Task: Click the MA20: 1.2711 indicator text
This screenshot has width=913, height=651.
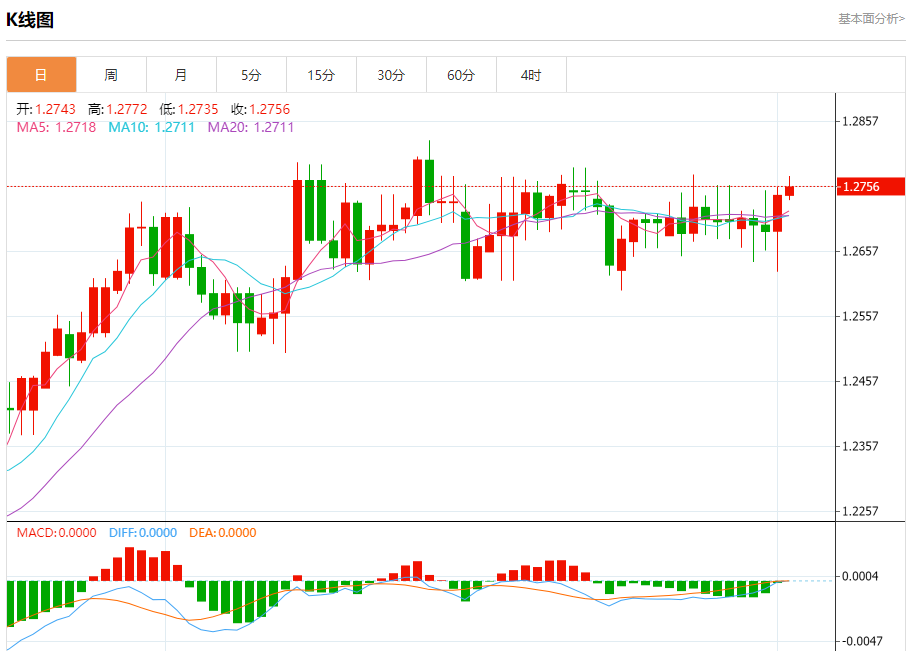Action: point(251,127)
